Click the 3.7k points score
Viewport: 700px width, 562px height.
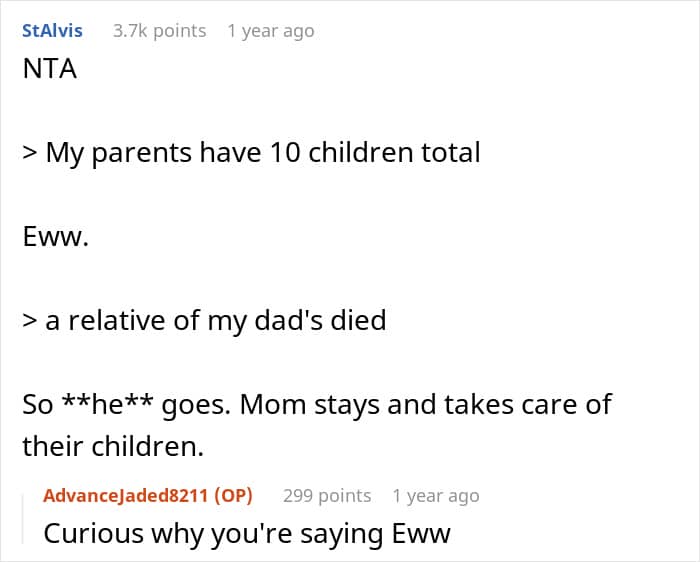coord(159,31)
